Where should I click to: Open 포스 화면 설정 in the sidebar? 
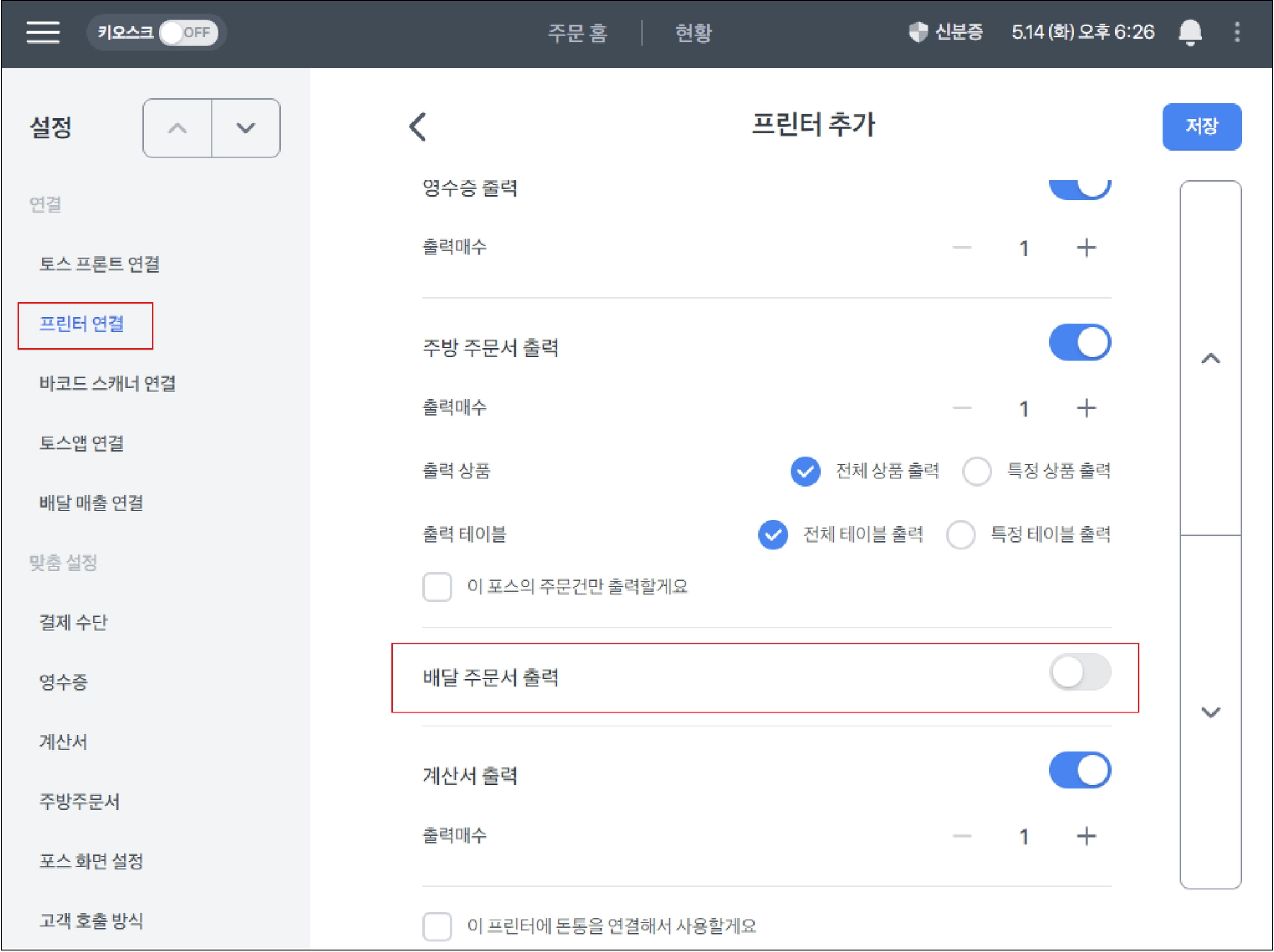click(x=91, y=861)
